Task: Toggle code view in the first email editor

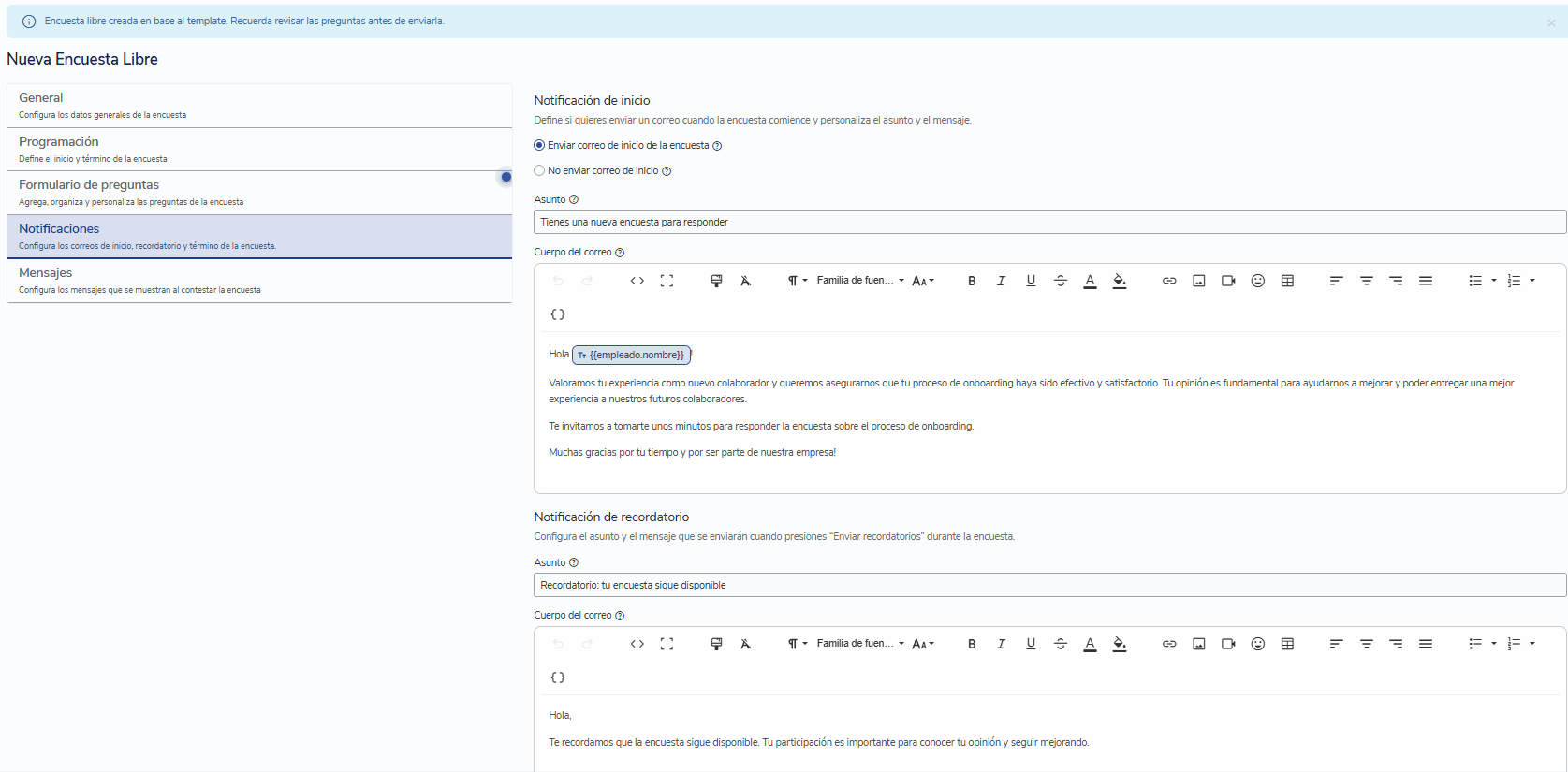Action: [x=637, y=281]
